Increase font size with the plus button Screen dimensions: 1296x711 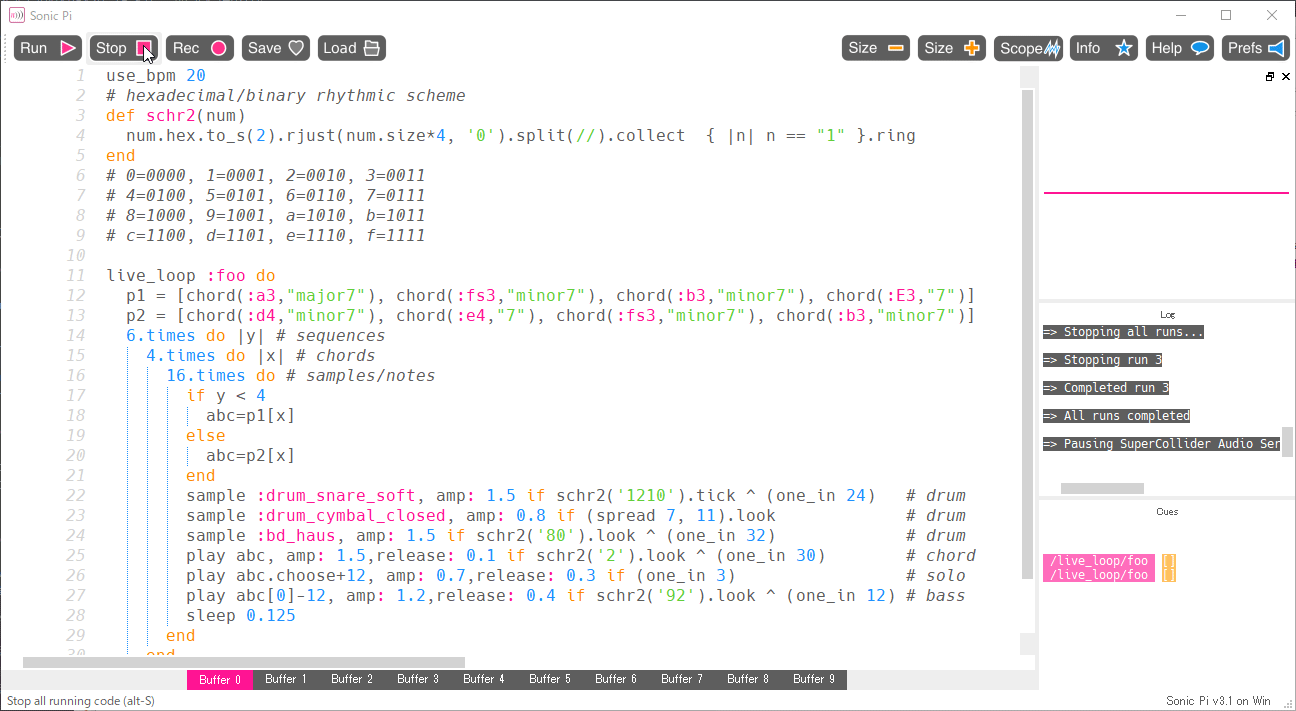point(951,48)
